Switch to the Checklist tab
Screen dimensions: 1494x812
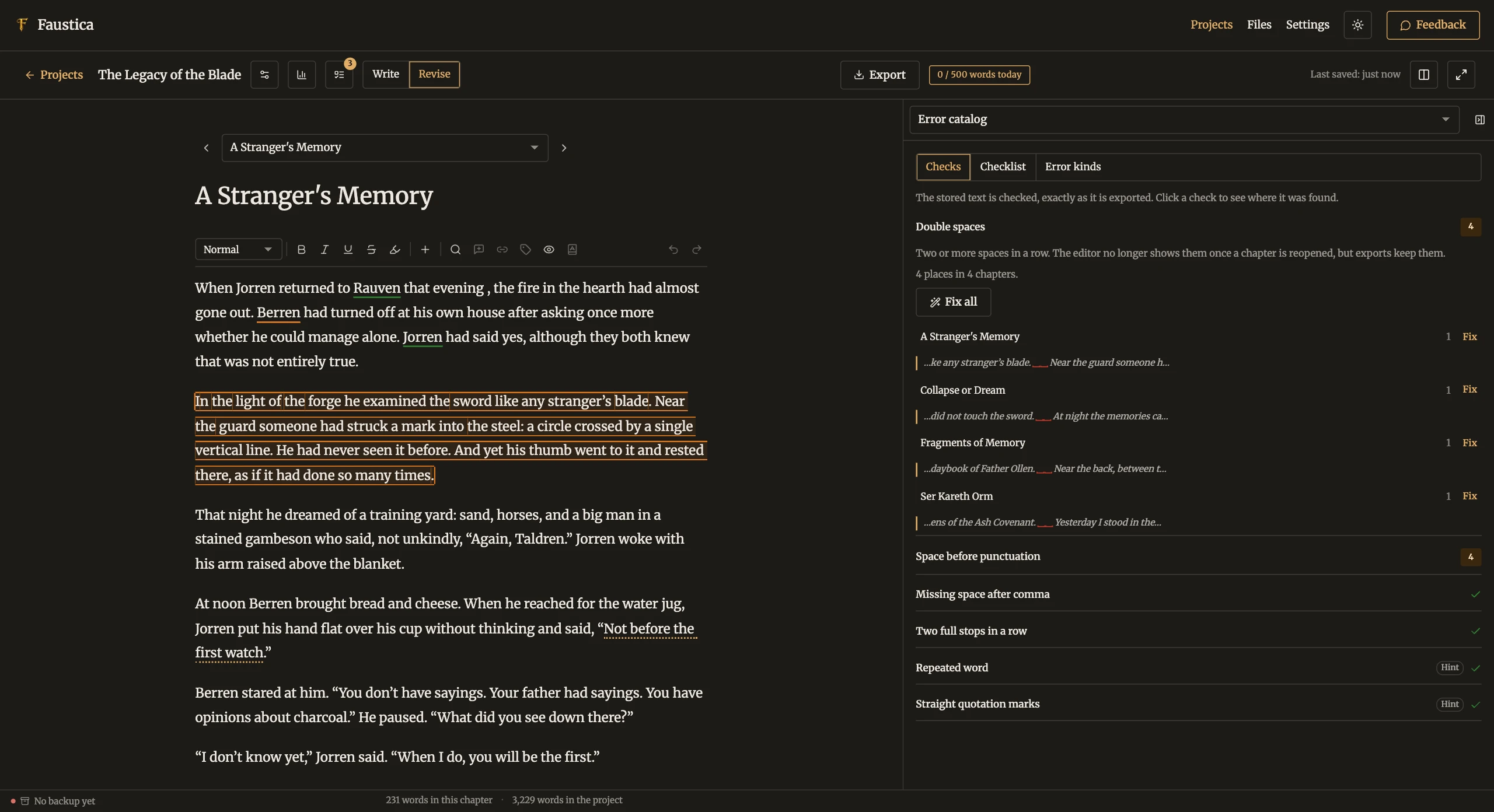pos(1003,167)
